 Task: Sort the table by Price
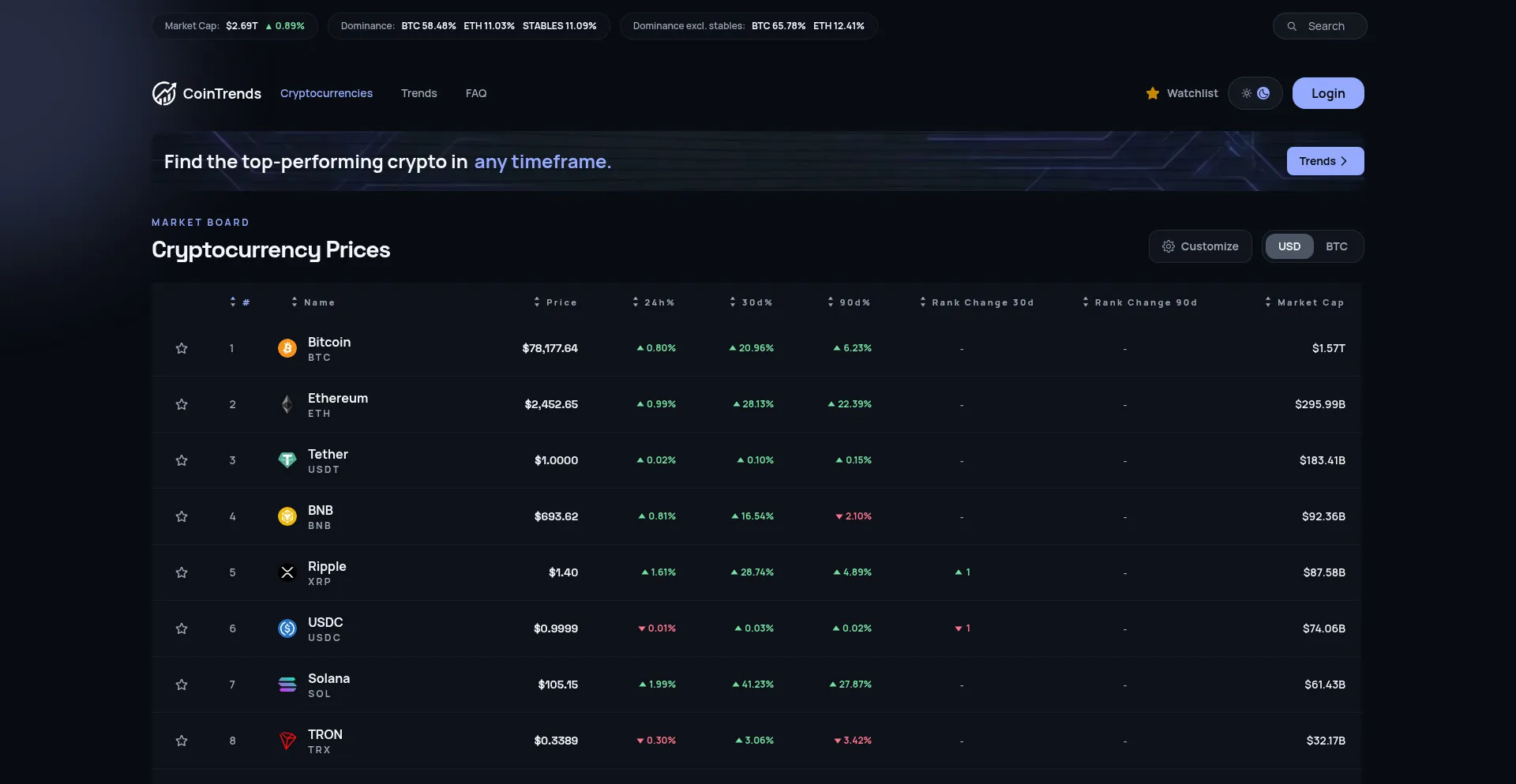click(x=555, y=302)
